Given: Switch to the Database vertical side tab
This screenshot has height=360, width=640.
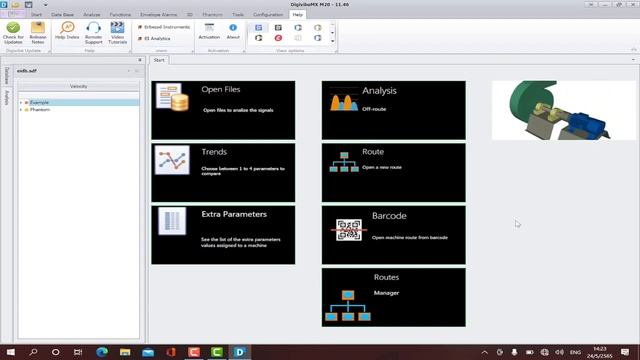Looking at the screenshot, I should click(7, 76).
